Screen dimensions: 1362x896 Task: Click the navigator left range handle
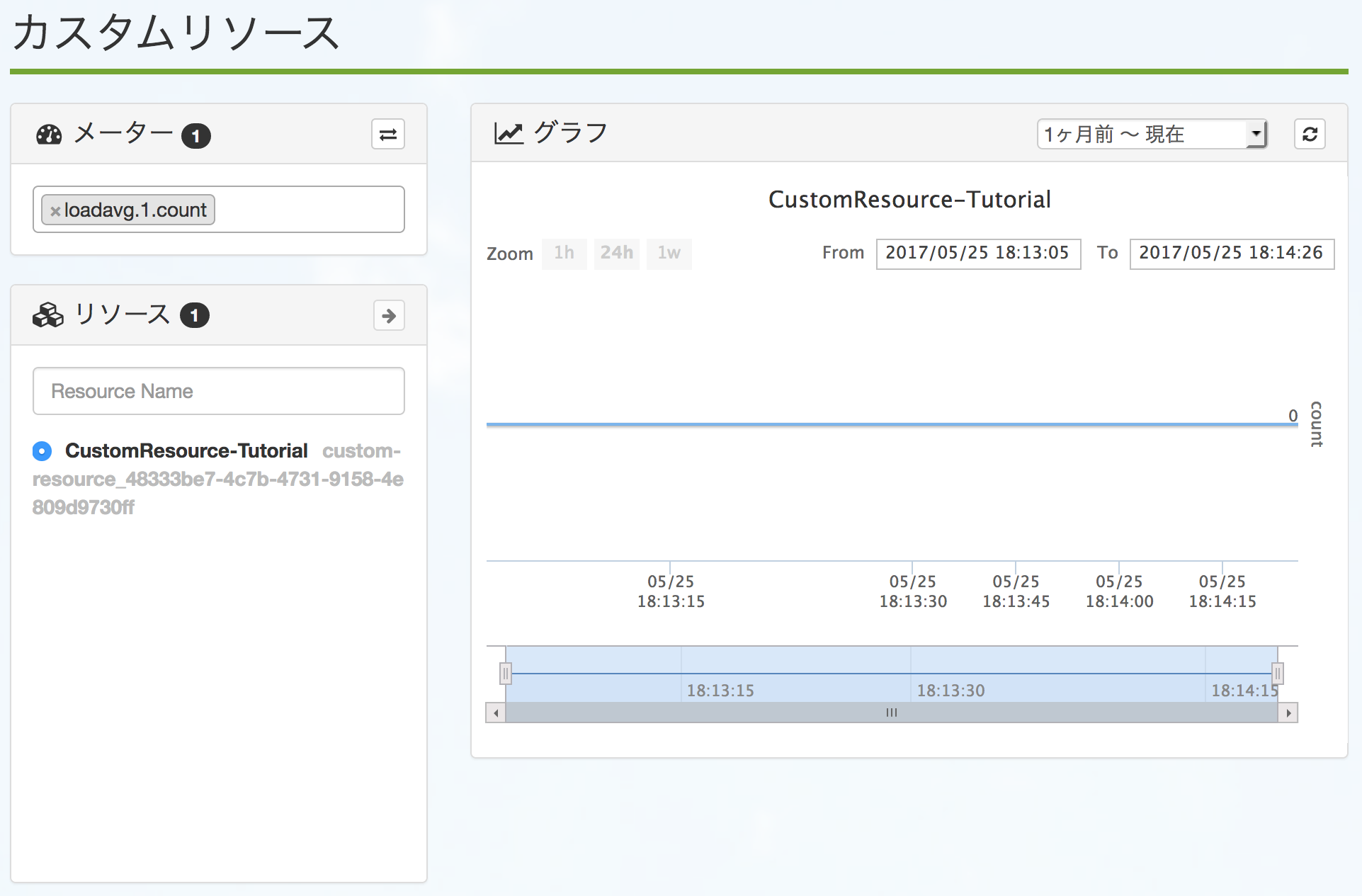(x=506, y=673)
